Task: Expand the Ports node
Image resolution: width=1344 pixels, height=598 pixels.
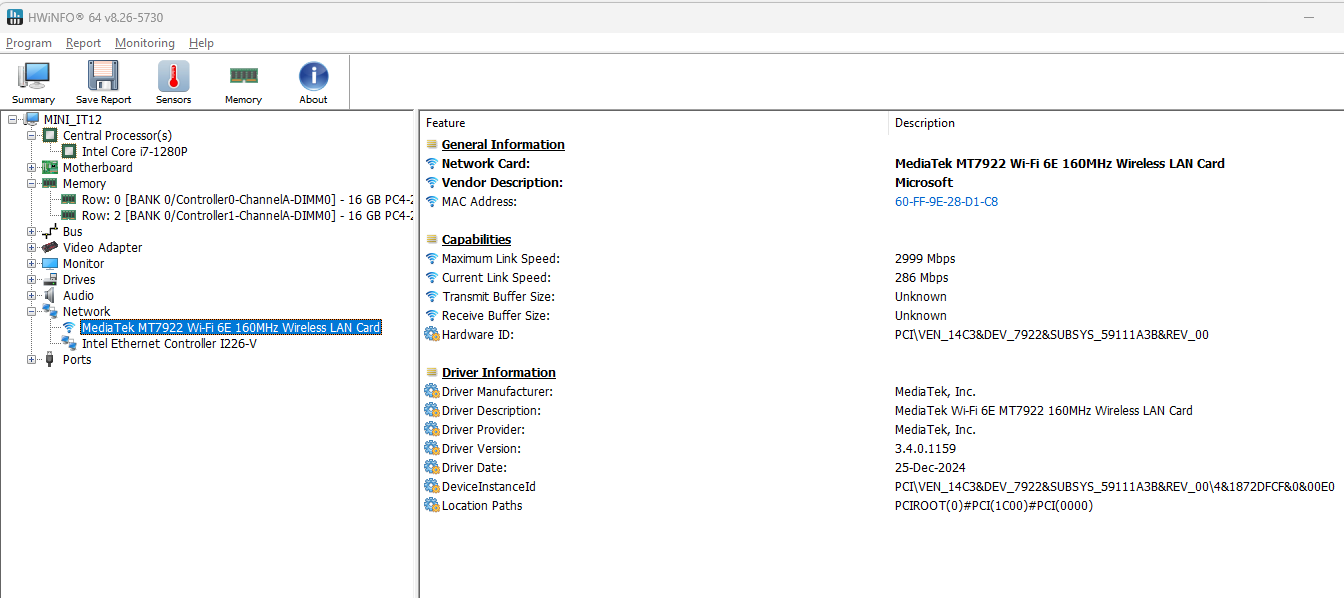Action: (x=32, y=360)
